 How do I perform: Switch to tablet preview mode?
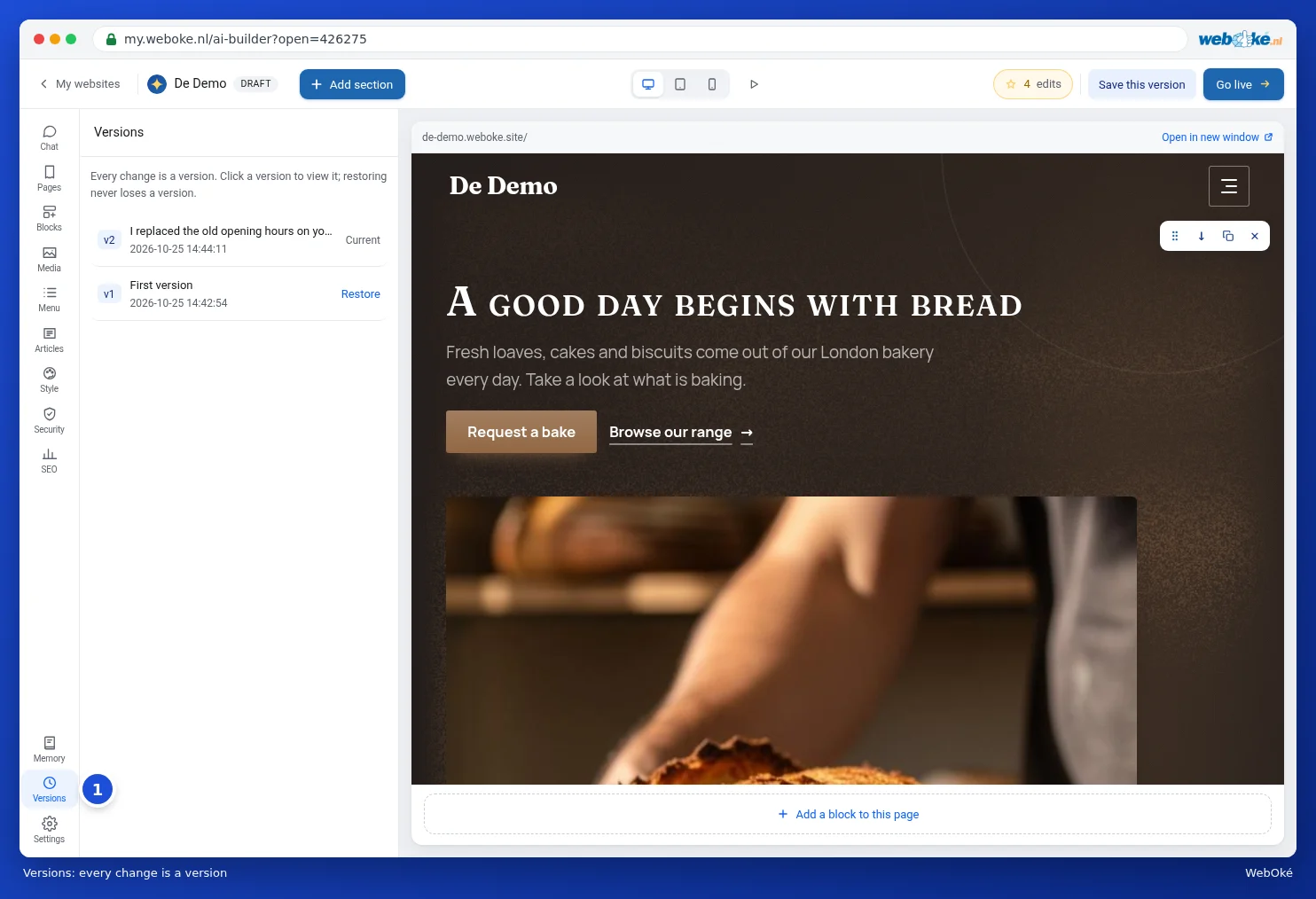(680, 84)
